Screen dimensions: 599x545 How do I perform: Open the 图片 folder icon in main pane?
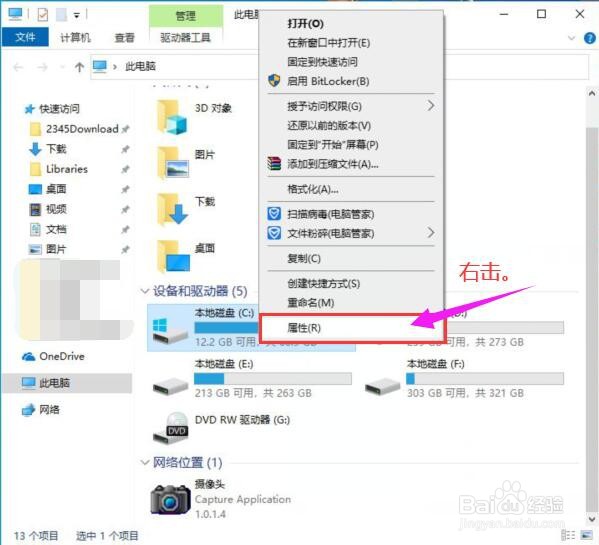click(173, 163)
